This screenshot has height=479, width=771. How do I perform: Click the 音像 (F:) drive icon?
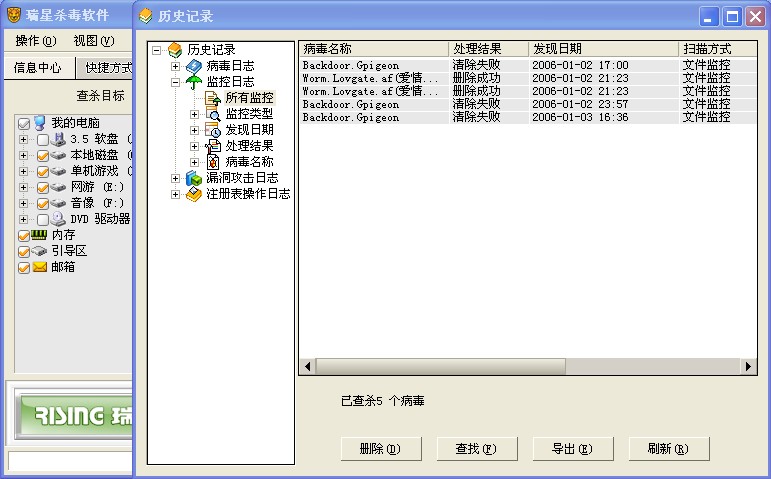pos(58,203)
